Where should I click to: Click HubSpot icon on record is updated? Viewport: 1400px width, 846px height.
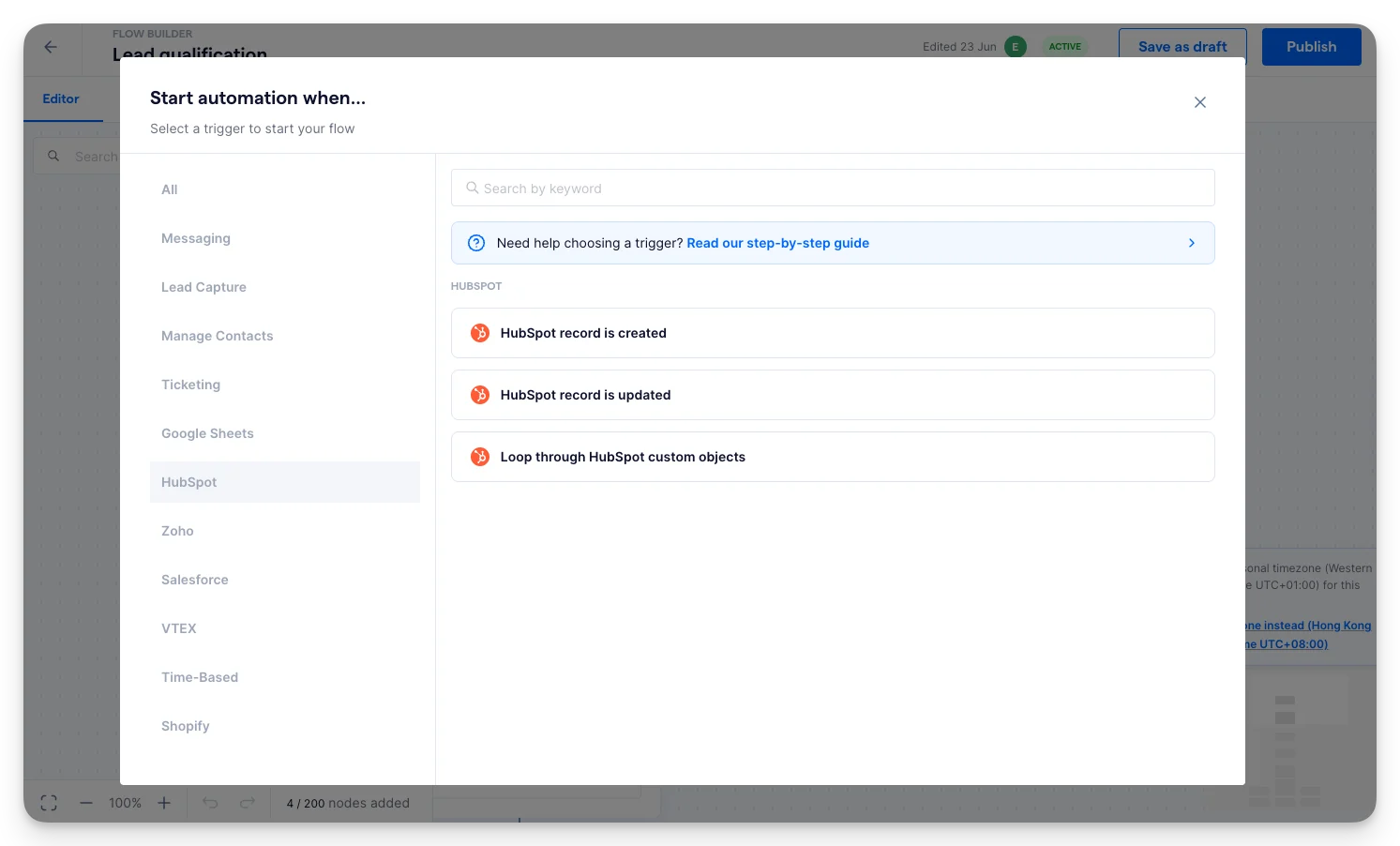(x=479, y=395)
